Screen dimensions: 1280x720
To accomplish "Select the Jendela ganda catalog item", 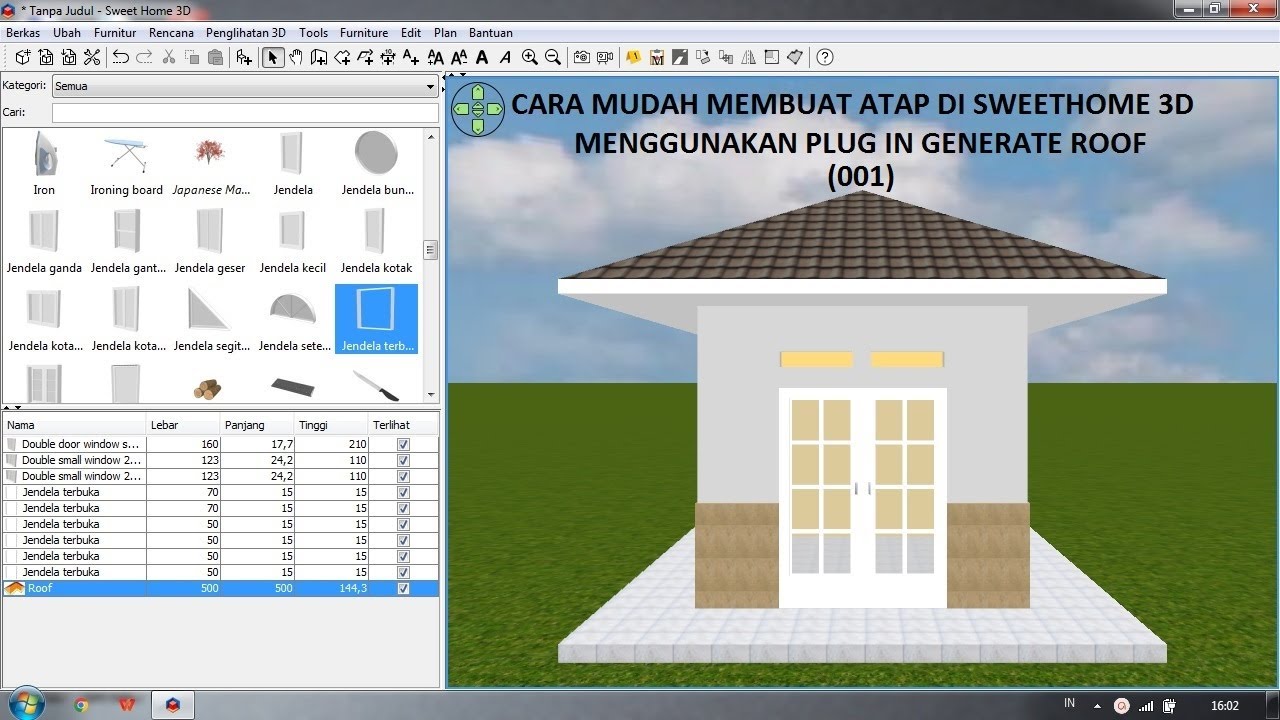I will click(x=44, y=241).
